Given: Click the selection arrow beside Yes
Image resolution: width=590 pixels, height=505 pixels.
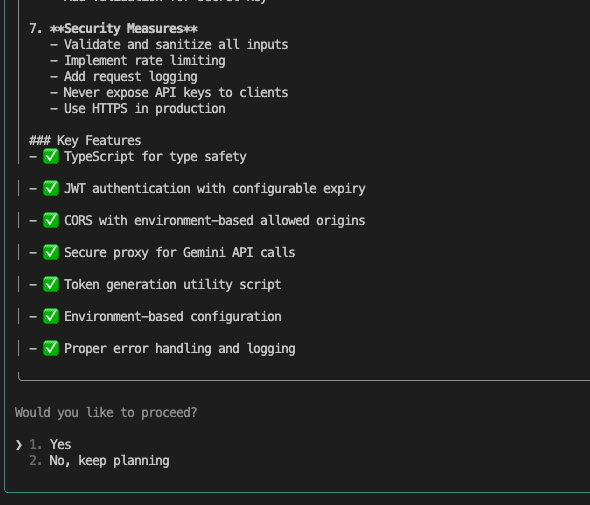Looking at the screenshot, I should (19, 445).
